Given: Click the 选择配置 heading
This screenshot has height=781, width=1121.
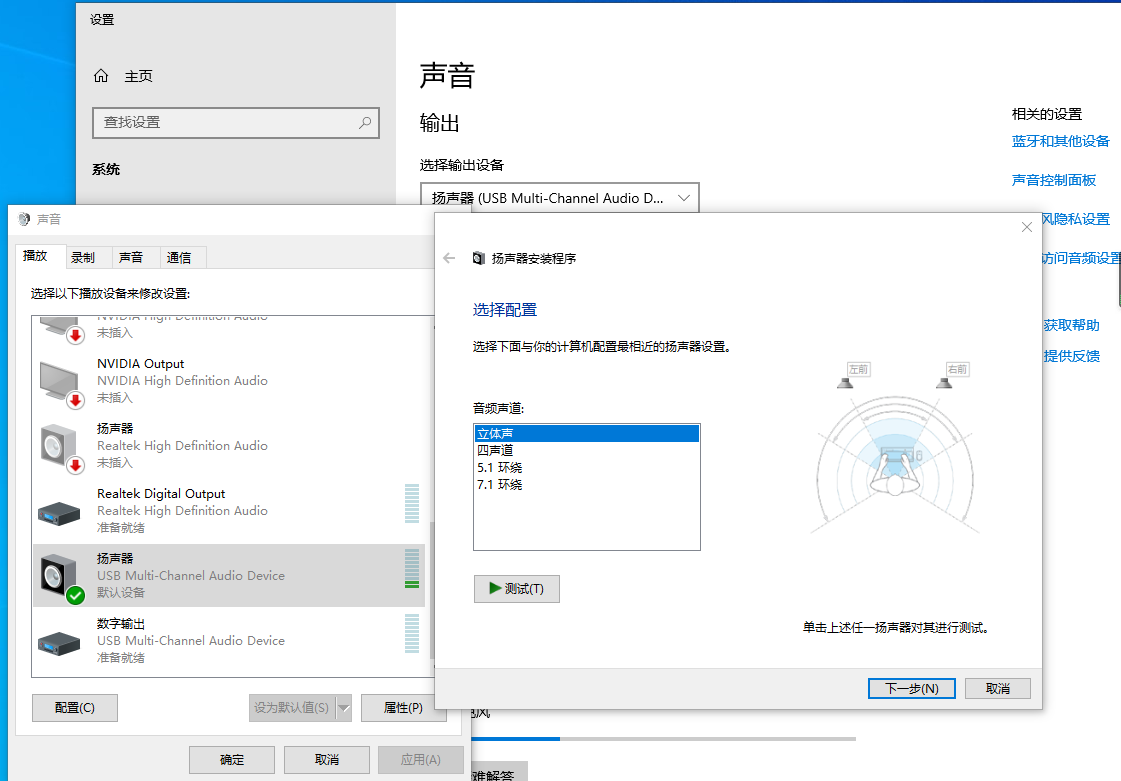Looking at the screenshot, I should click(505, 310).
